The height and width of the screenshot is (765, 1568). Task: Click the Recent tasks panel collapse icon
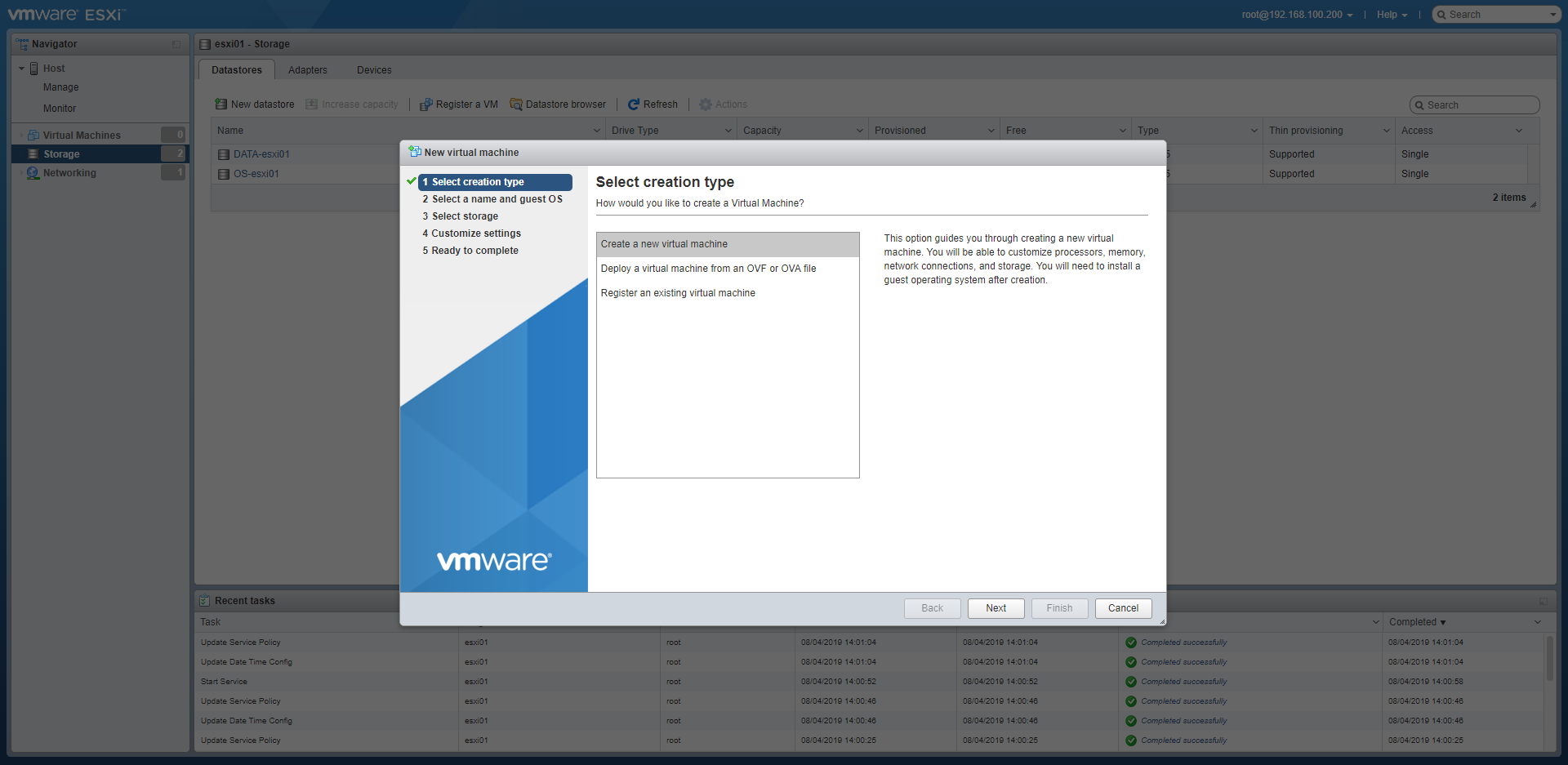coord(1543,601)
